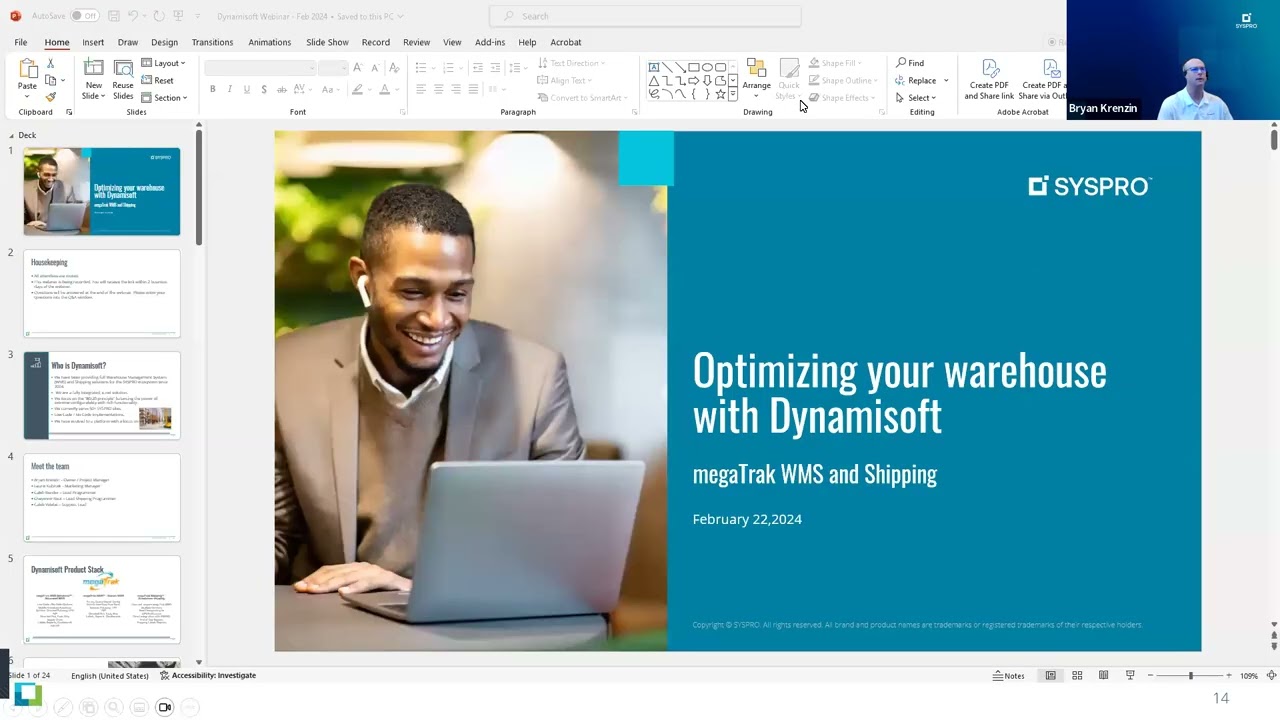Select the Format Painter brush icon
Image resolution: width=1280 pixels, height=720 pixels.
[x=50, y=97]
